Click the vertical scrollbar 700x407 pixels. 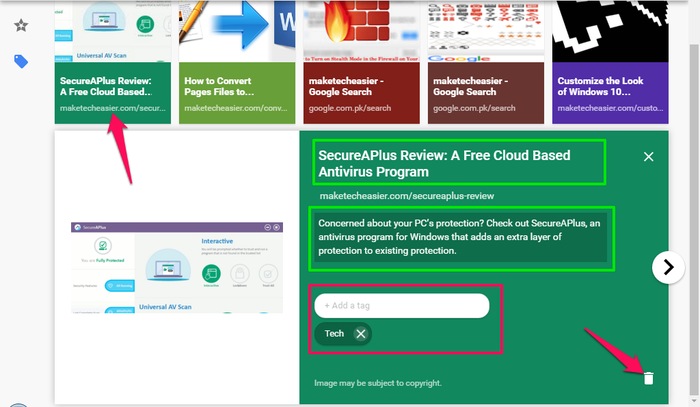[693, 219]
